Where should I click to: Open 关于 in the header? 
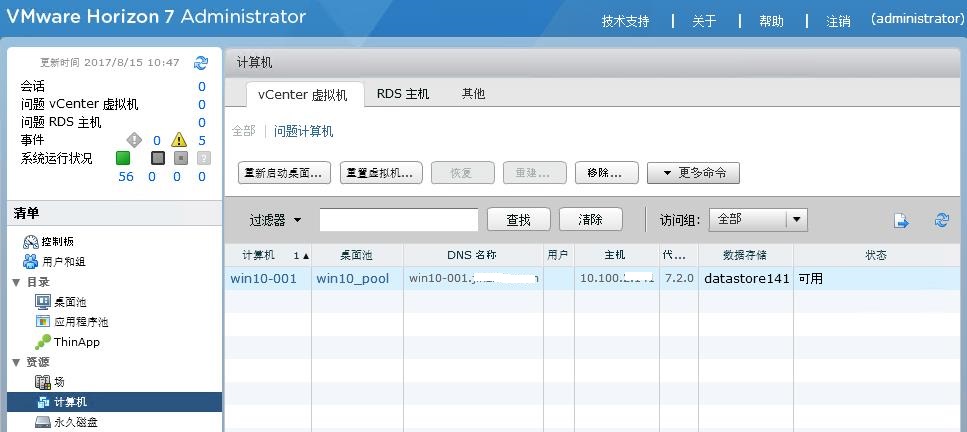(704, 21)
